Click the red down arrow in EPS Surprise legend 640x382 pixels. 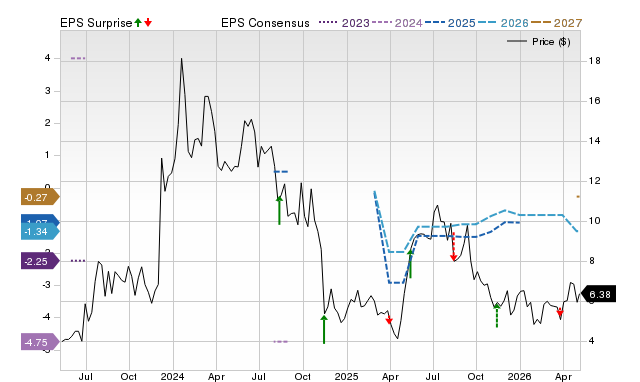tap(148, 23)
